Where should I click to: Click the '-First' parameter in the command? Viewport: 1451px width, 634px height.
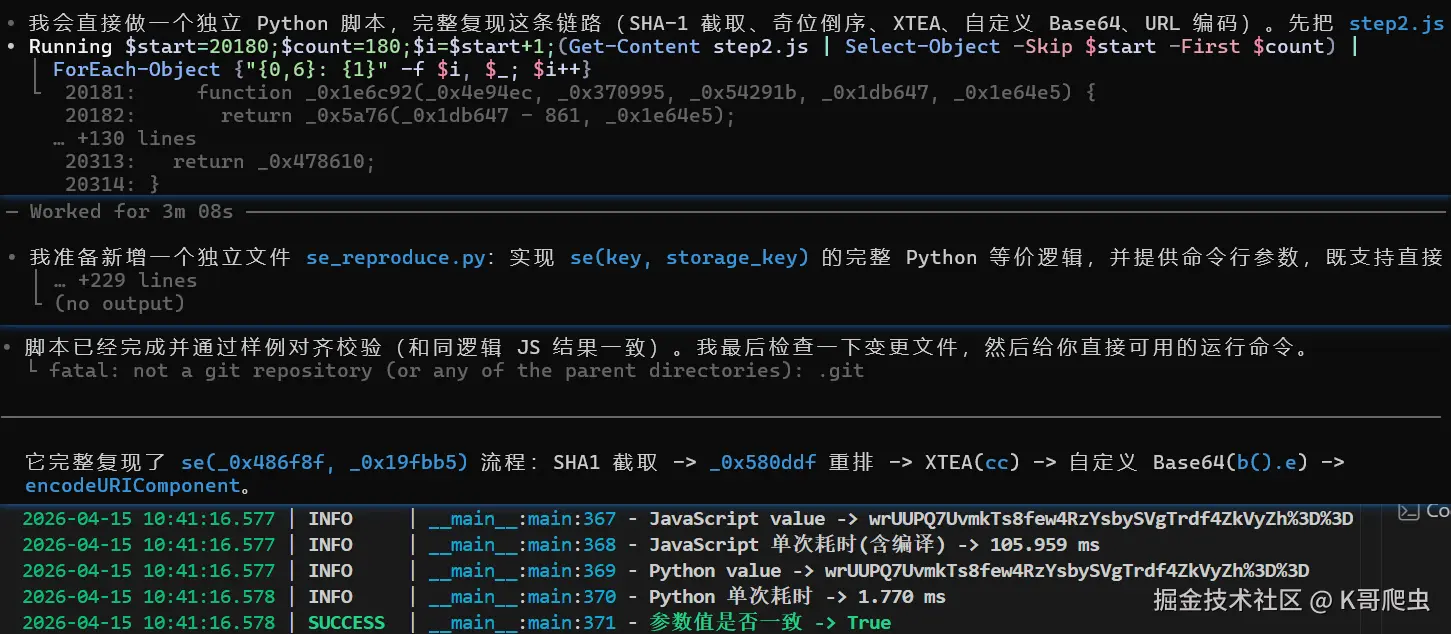1206,46
